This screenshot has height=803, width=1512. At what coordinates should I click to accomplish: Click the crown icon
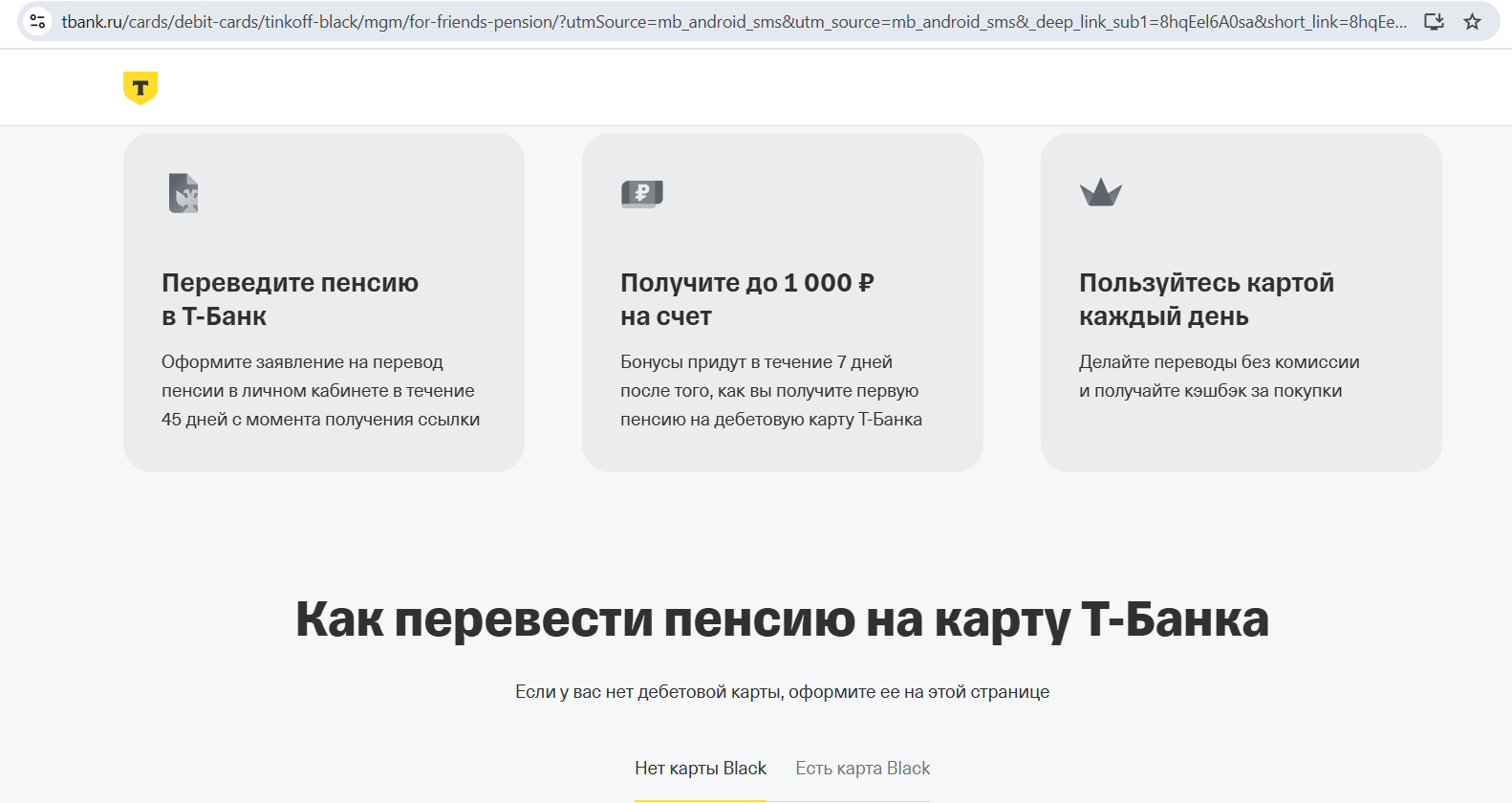point(1100,193)
